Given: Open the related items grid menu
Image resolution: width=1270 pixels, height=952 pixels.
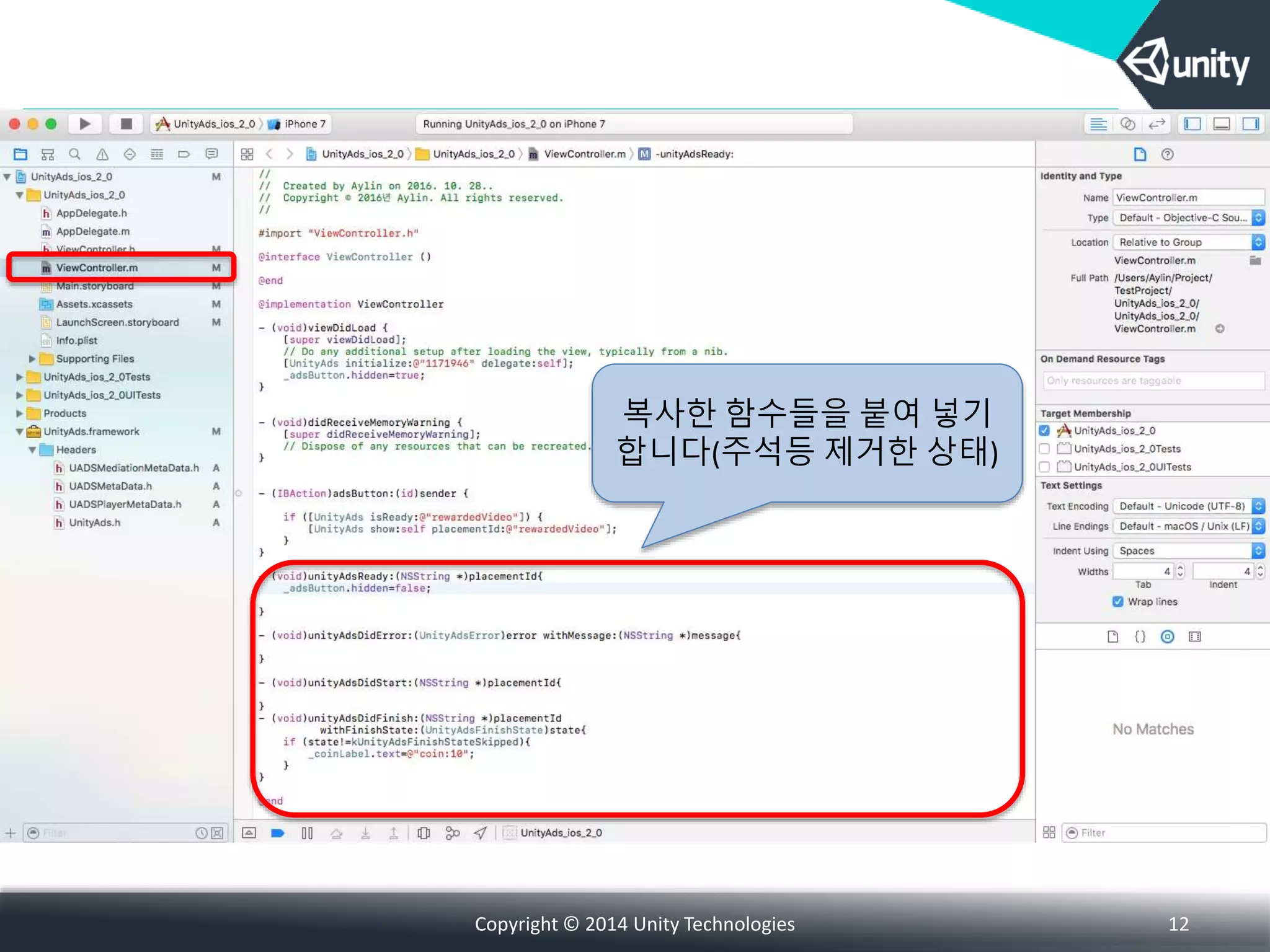Looking at the screenshot, I should click(x=247, y=154).
